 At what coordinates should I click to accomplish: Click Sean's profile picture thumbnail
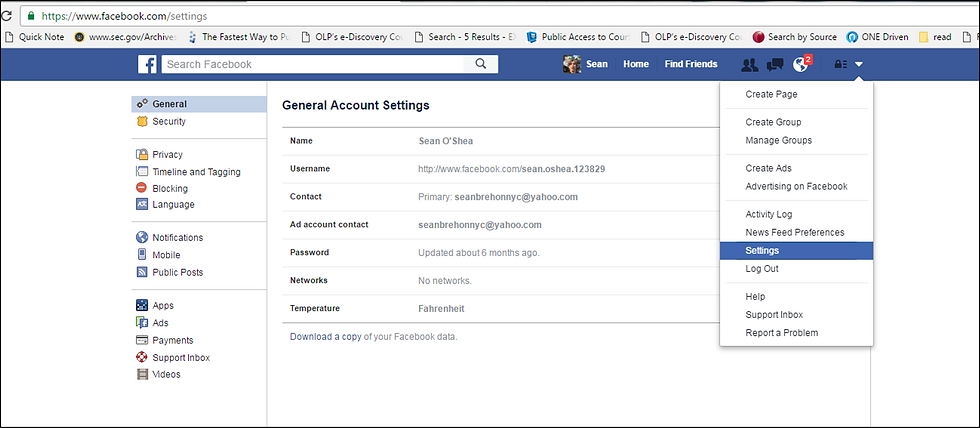pos(572,64)
